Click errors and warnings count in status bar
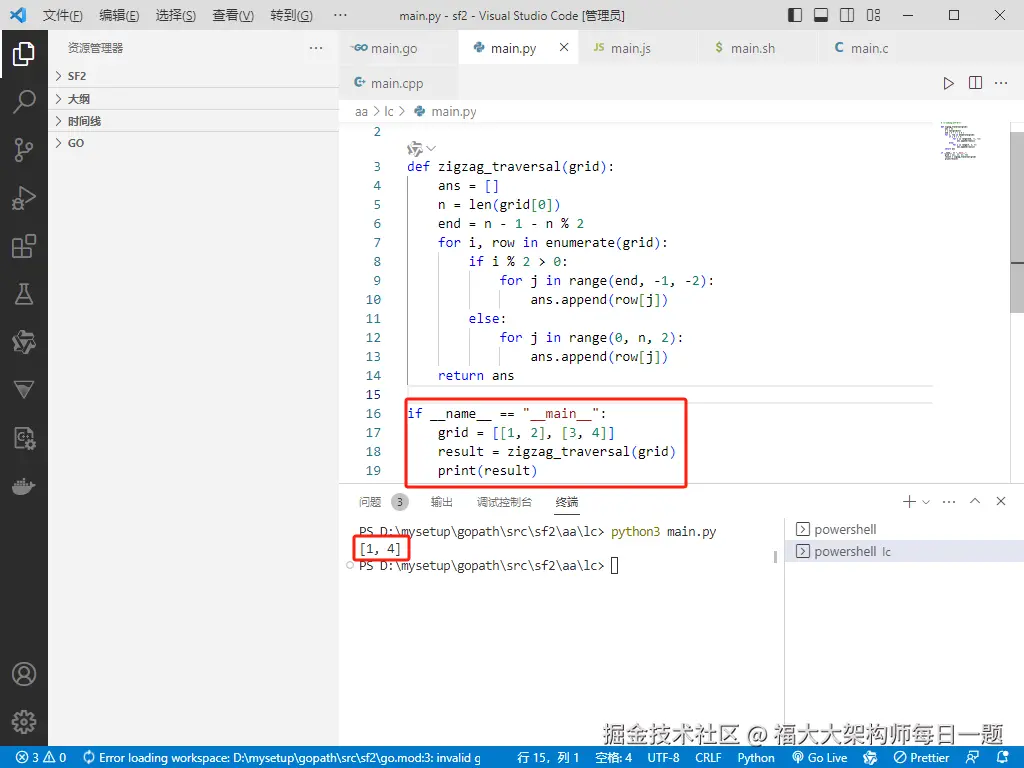1024x768 pixels. tap(41, 758)
